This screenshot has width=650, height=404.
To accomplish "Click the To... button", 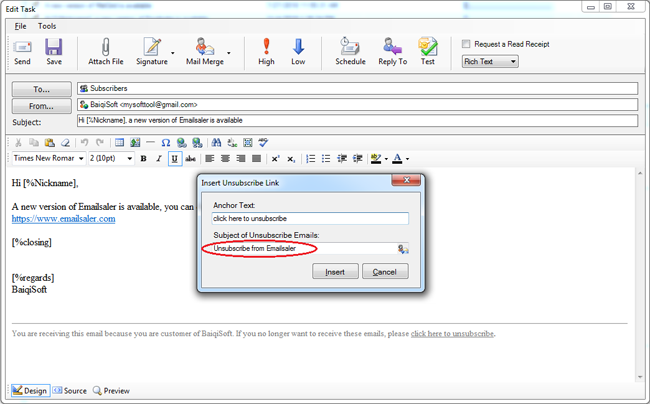I will coord(41,89).
